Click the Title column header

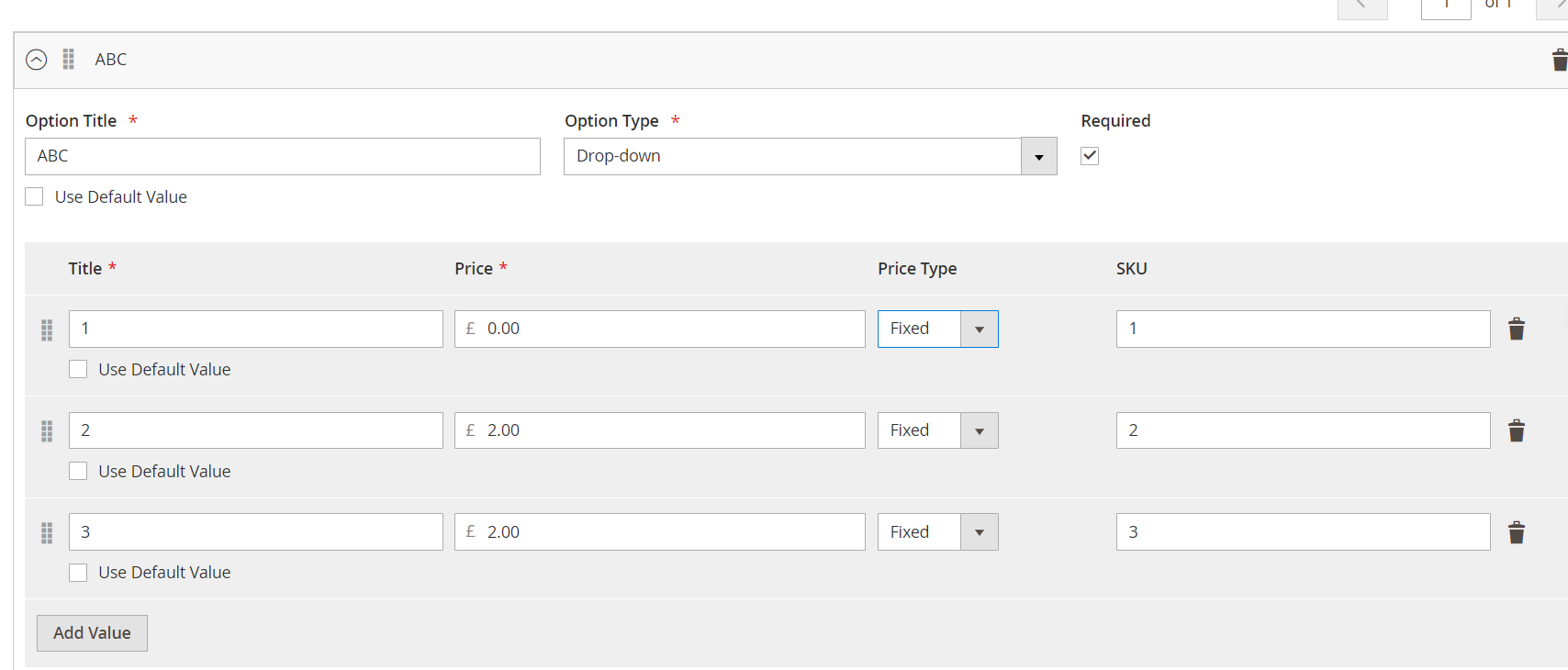(x=85, y=269)
